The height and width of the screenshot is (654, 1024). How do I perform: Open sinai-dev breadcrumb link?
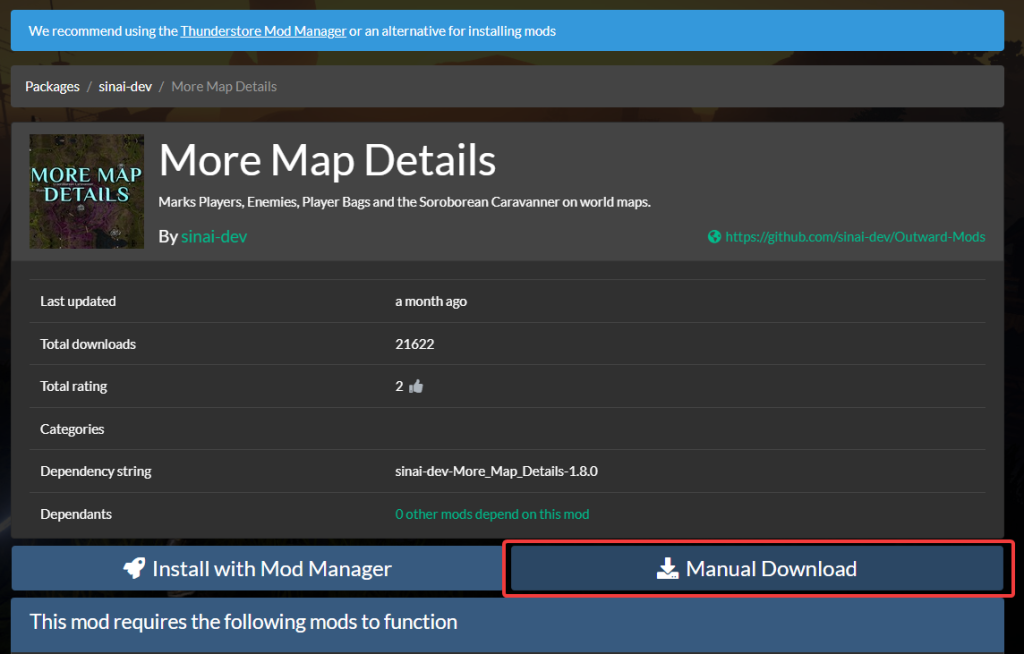coord(125,86)
